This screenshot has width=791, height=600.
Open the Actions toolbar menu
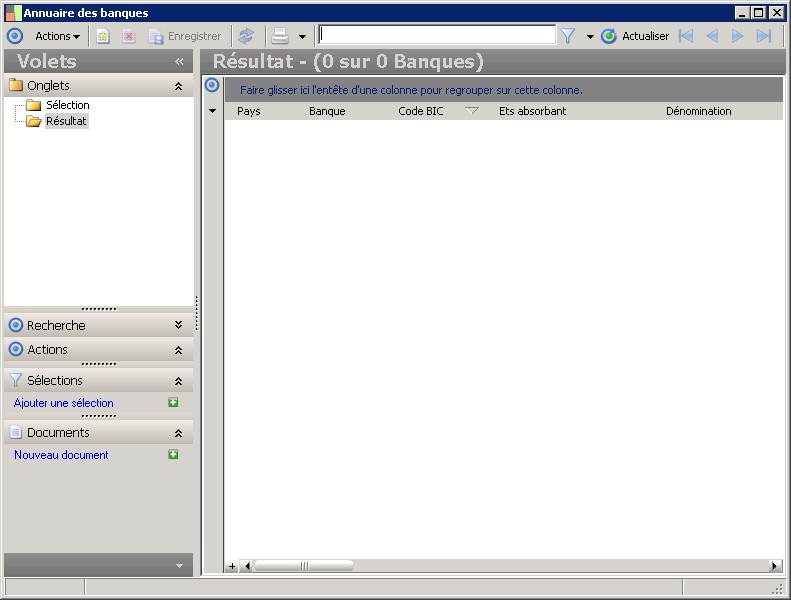pyautogui.click(x=57, y=36)
